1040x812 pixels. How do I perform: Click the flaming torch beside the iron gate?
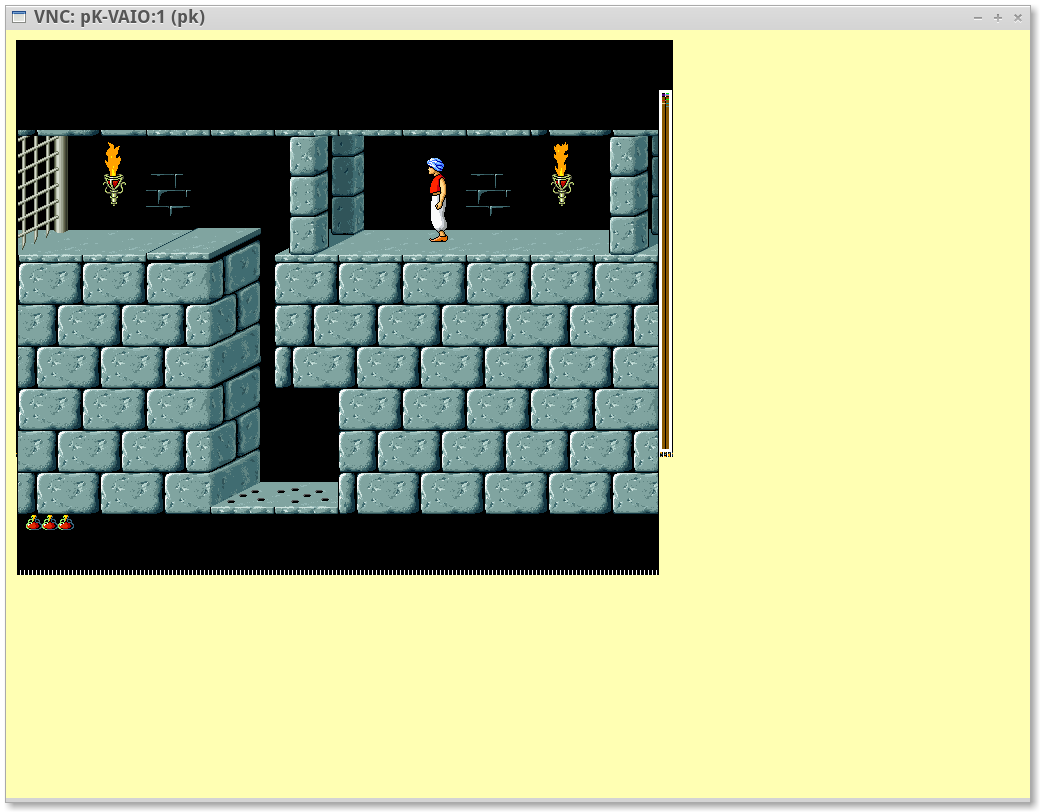coord(114,174)
